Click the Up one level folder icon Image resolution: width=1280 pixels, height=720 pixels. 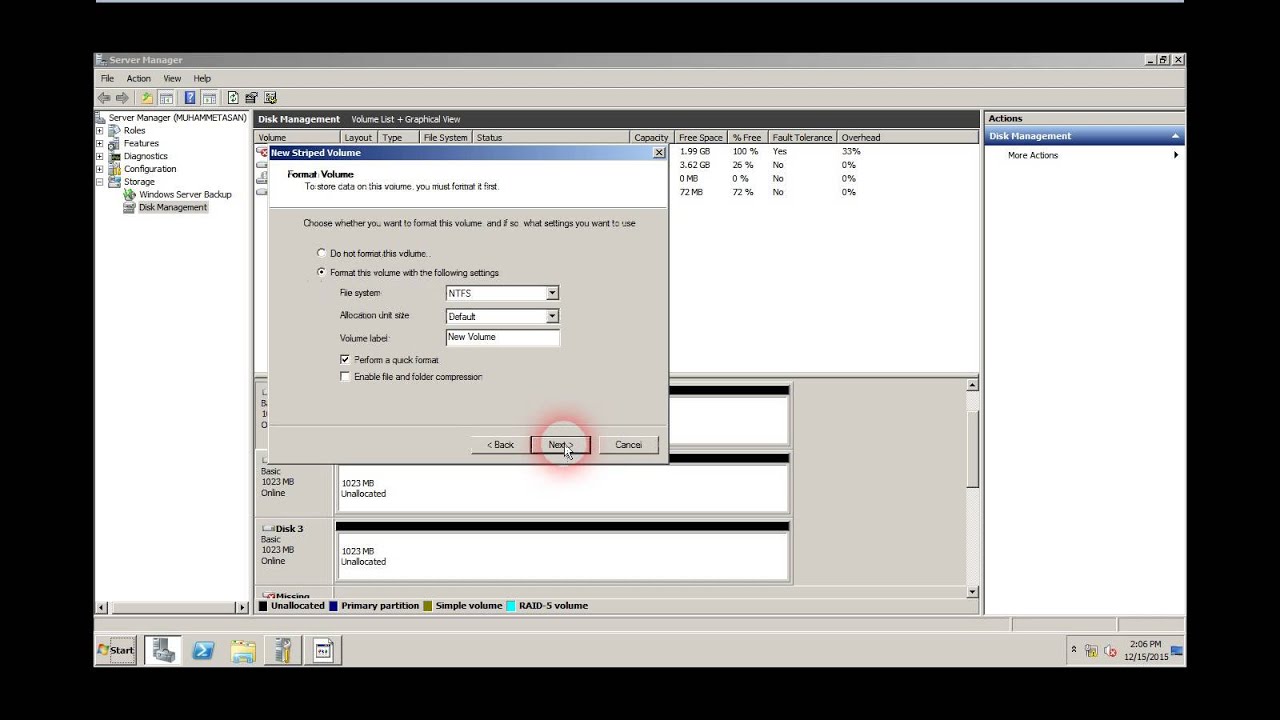click(147, 98)
